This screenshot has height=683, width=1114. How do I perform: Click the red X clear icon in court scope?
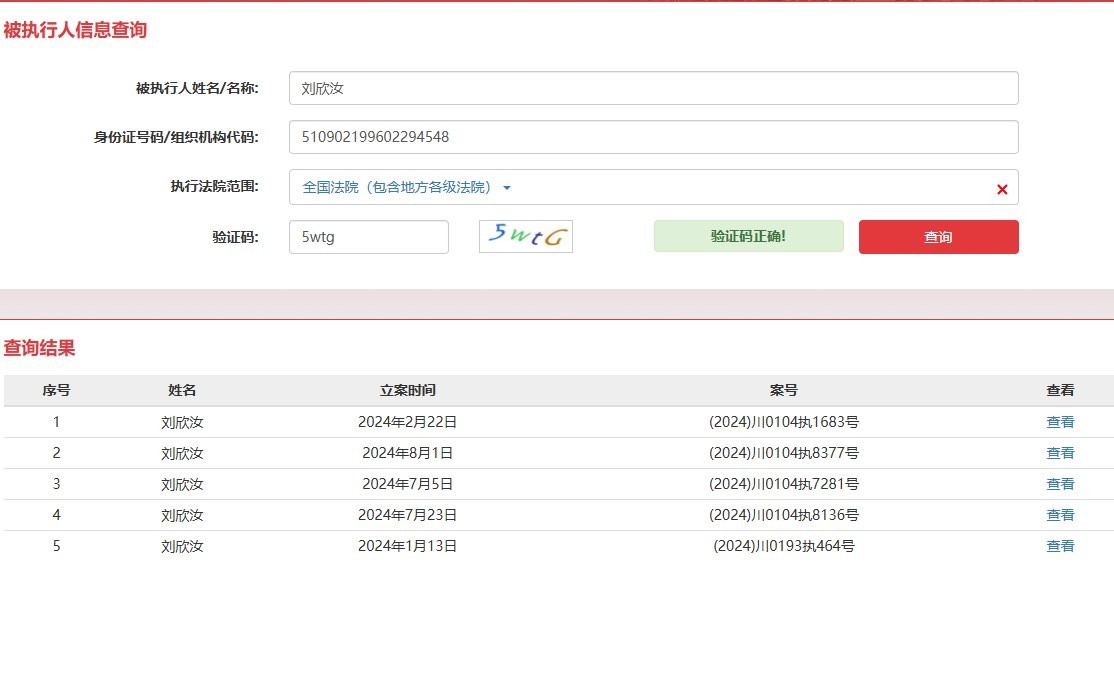[1001, 189]
